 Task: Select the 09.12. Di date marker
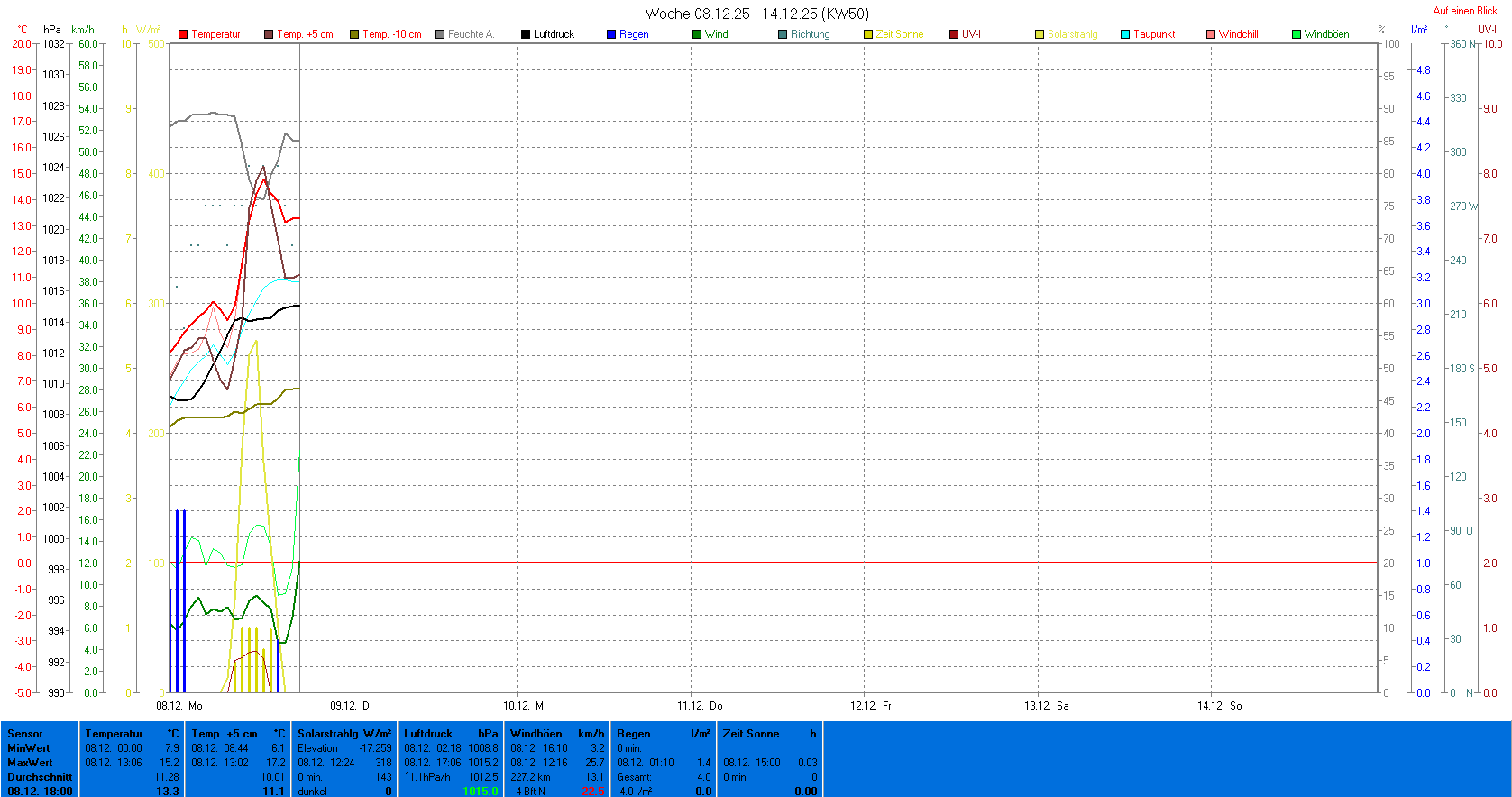pyautogui.click(x=351, y=706)
